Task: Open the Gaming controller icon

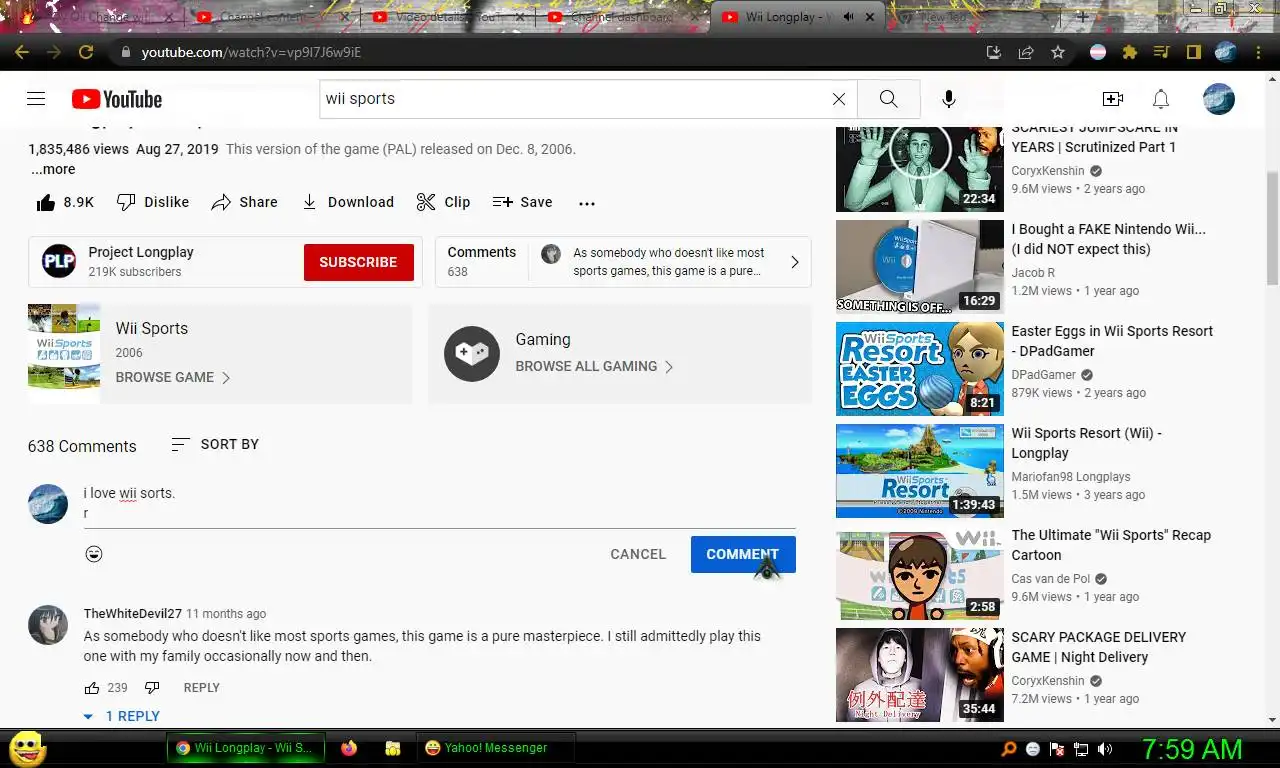Action: click(x=472, y=353)
